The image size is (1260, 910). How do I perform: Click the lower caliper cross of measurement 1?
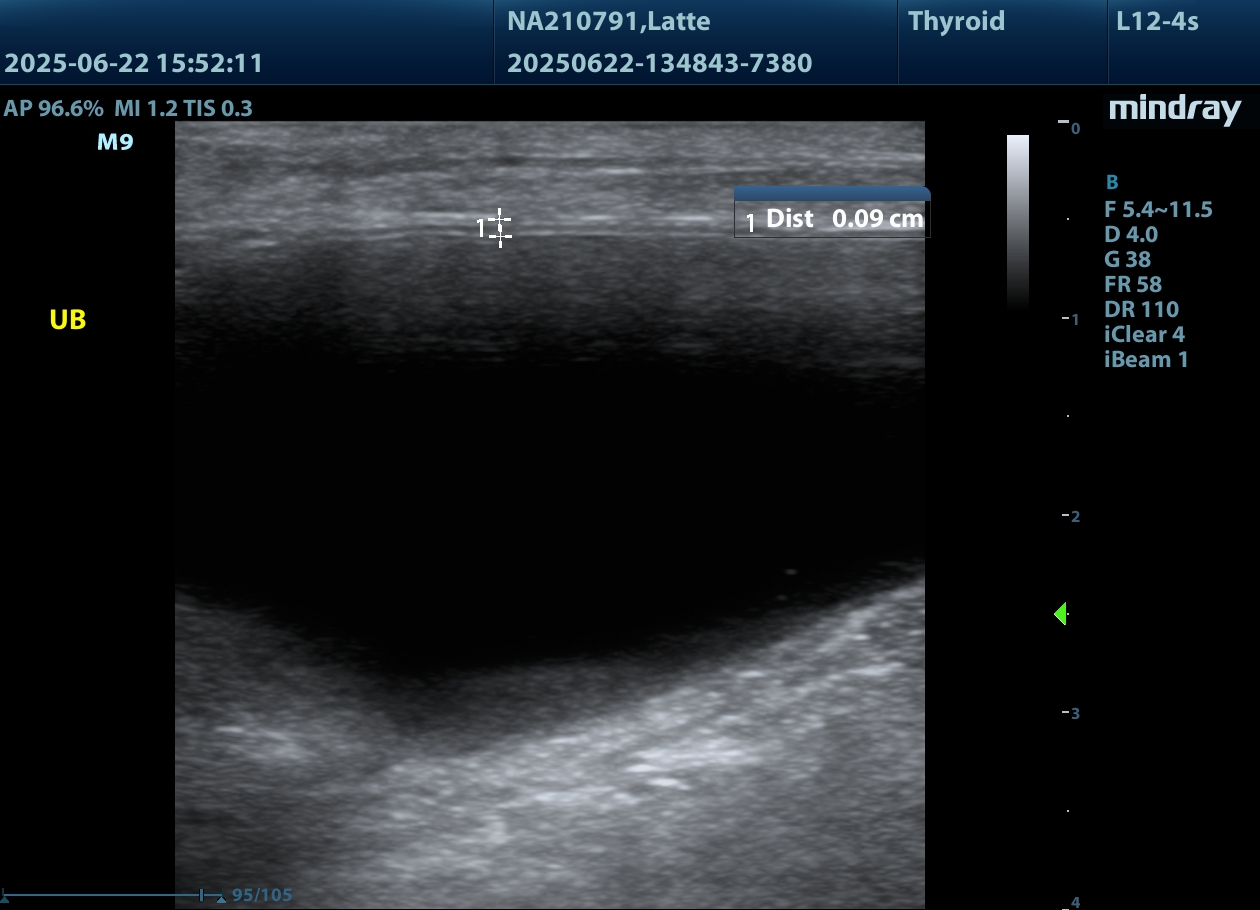point(500,236)
